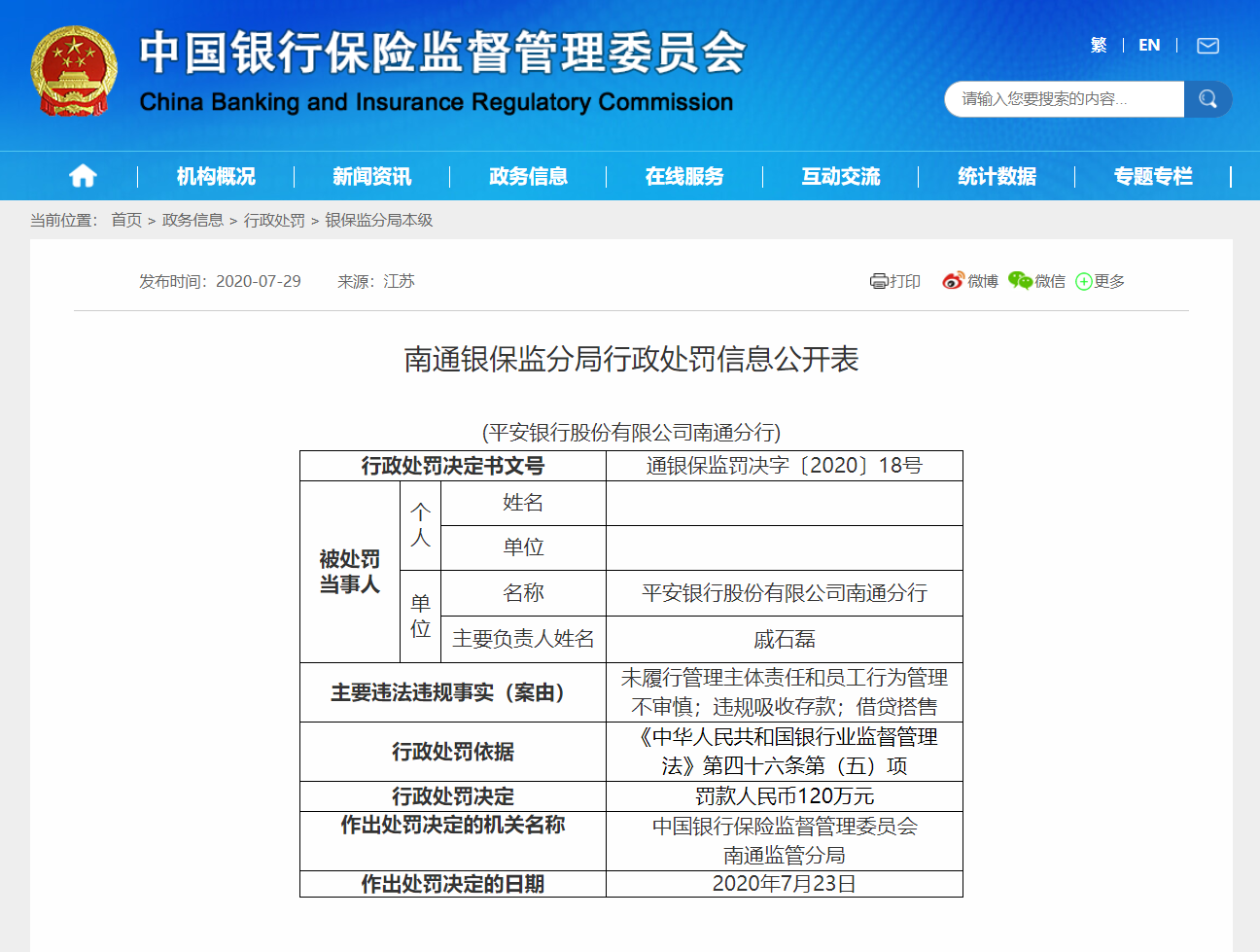Open the 新闻资讯 menu
The width and height of the screenshot is (1260, 952).
point(371,176)
